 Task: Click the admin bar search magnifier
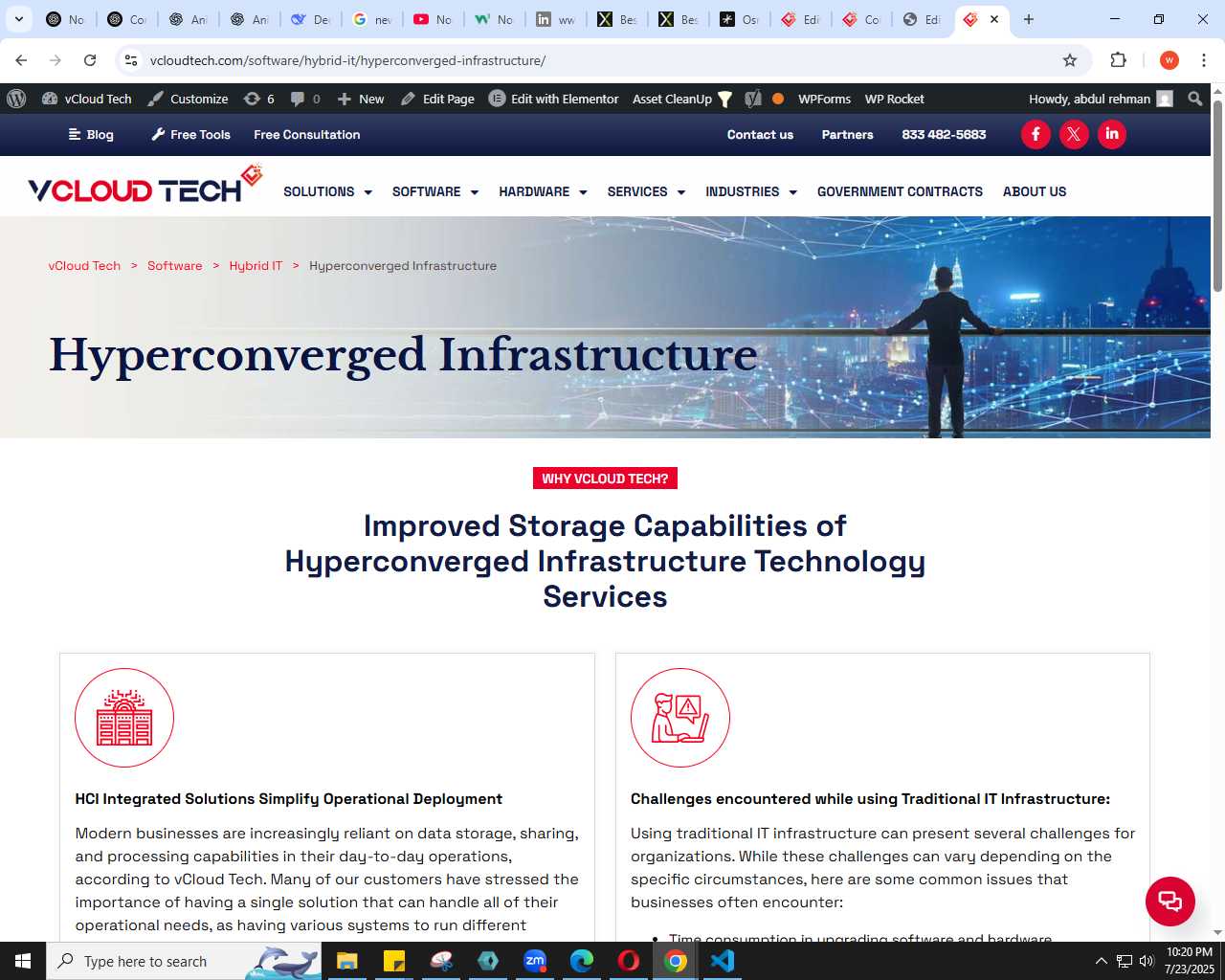coord(1195,99)
